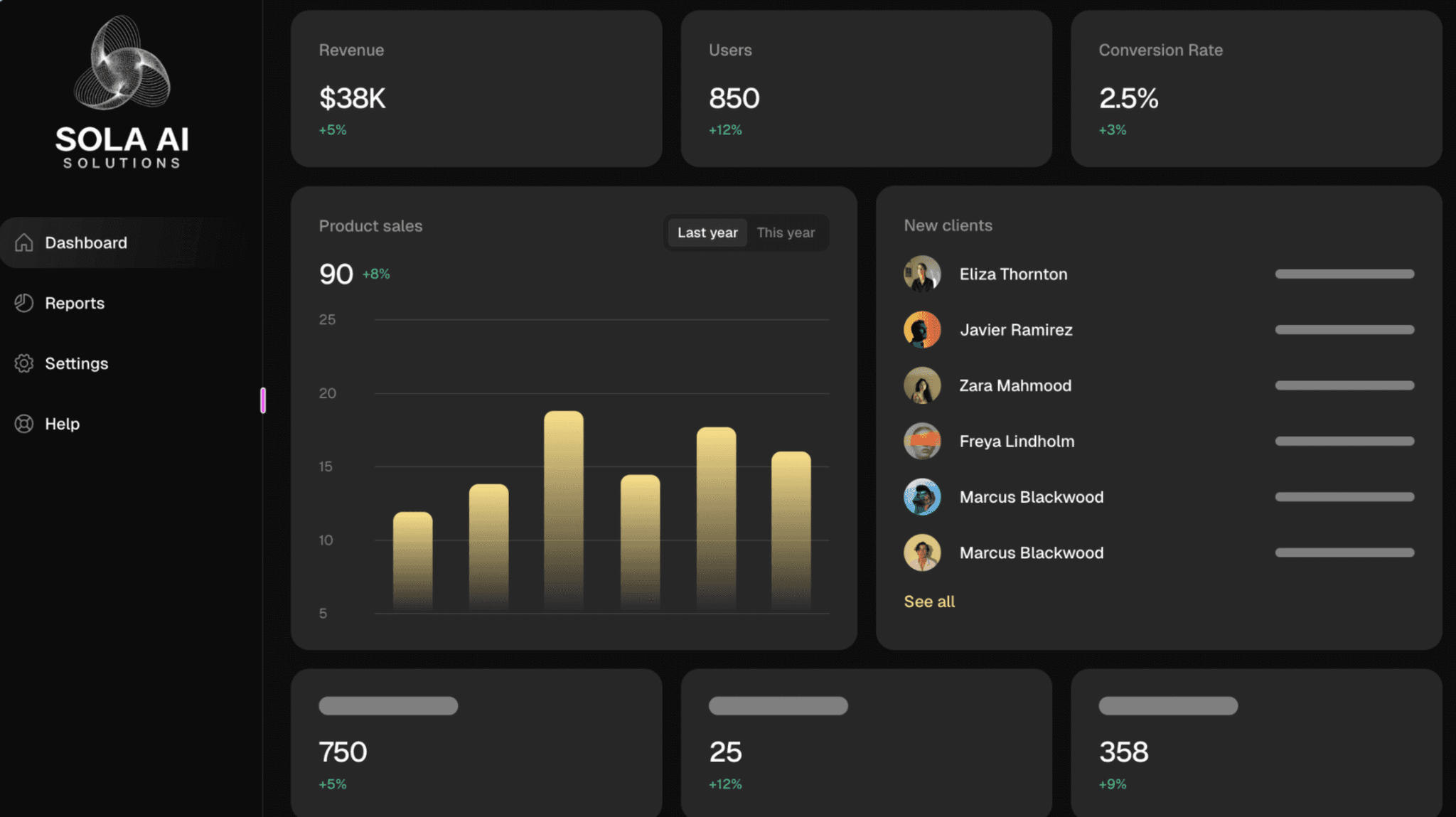Click Zara Mahmood's avatar
The image size is (1456, 817).
[x=922, y=385]
